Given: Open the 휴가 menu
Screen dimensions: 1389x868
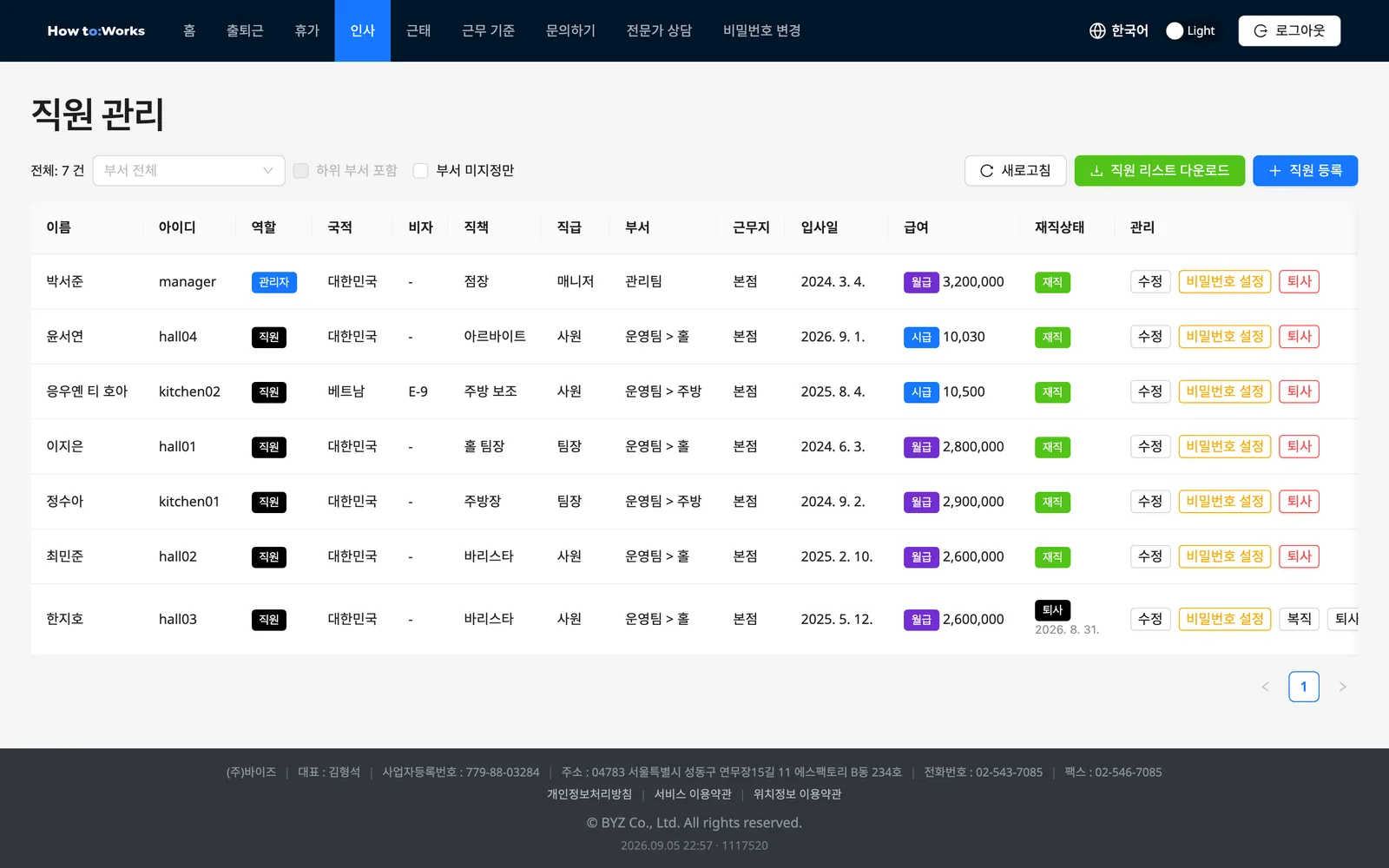Looking at the screenshot, I should pyautogui.click(x=306, y=30).
